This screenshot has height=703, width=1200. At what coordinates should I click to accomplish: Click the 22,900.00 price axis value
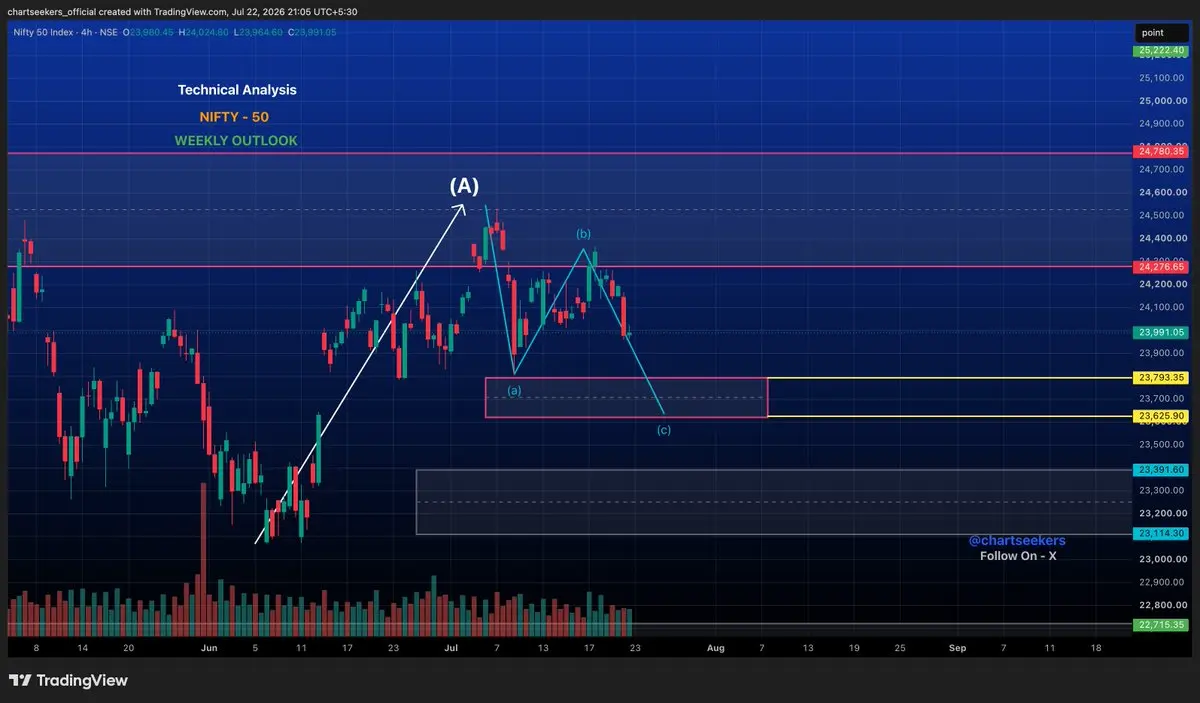coord(1161,583)
